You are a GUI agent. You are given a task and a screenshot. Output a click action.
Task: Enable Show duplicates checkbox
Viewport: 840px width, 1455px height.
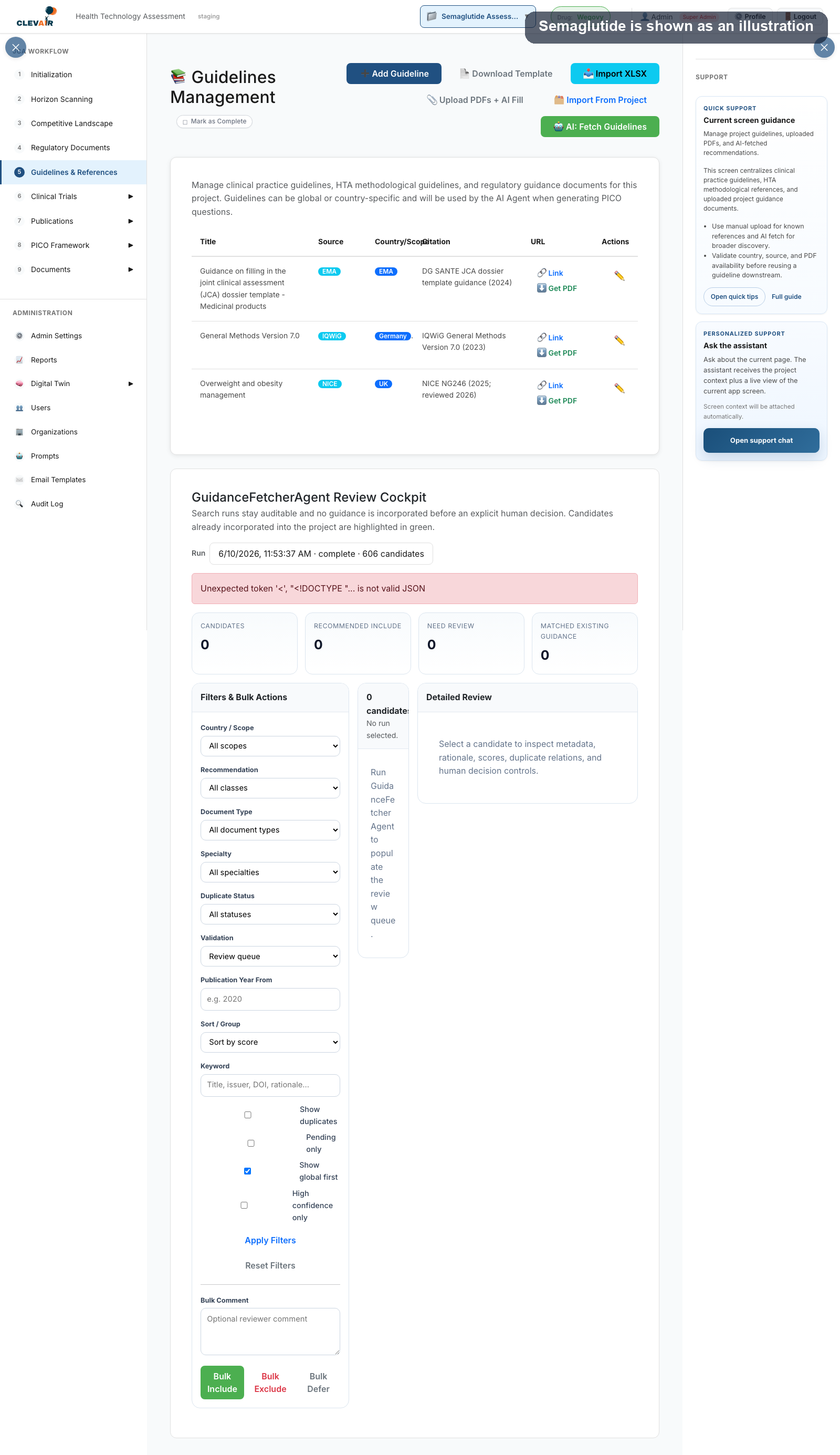247,1115
